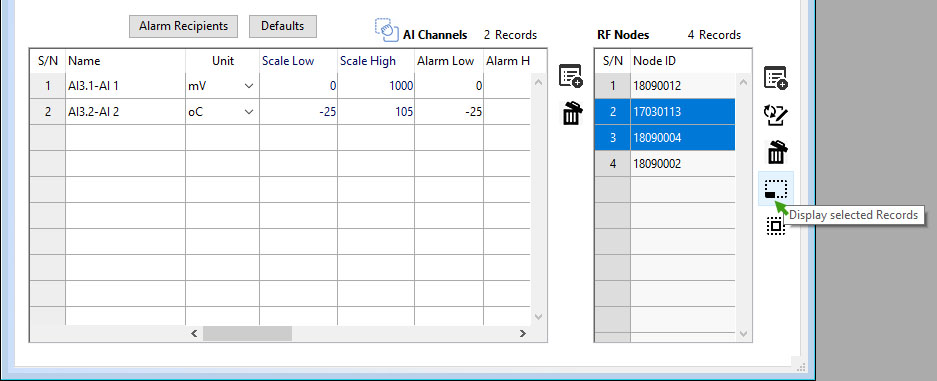Click up arrow of RF Nodes vertical scrollbar
This screenshot has height=381, width=937.
(743, 82)
